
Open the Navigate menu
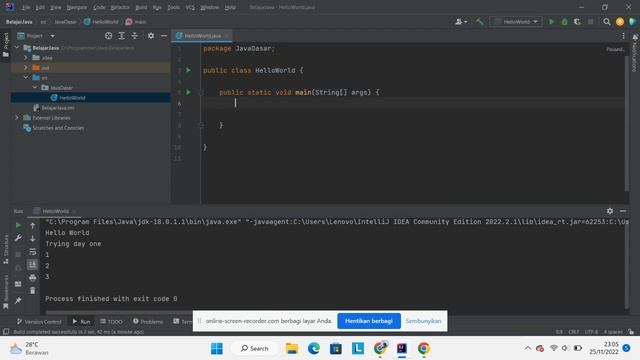tap(76, 7)
